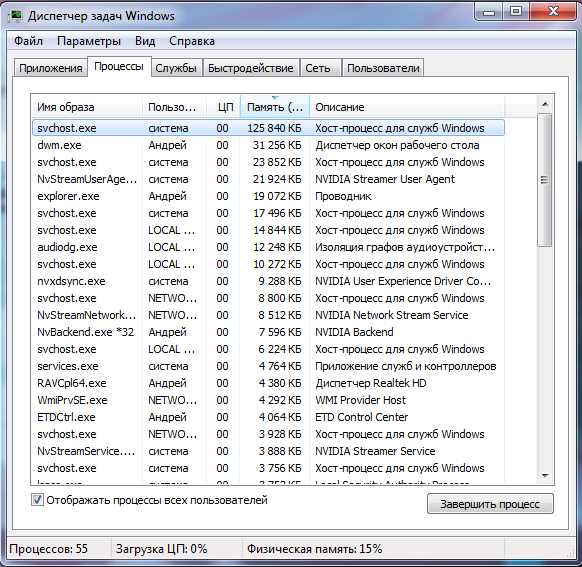Sort by Пользователь column header
The height and width of the screenshot is (567, 582).
tap(174, 107)
